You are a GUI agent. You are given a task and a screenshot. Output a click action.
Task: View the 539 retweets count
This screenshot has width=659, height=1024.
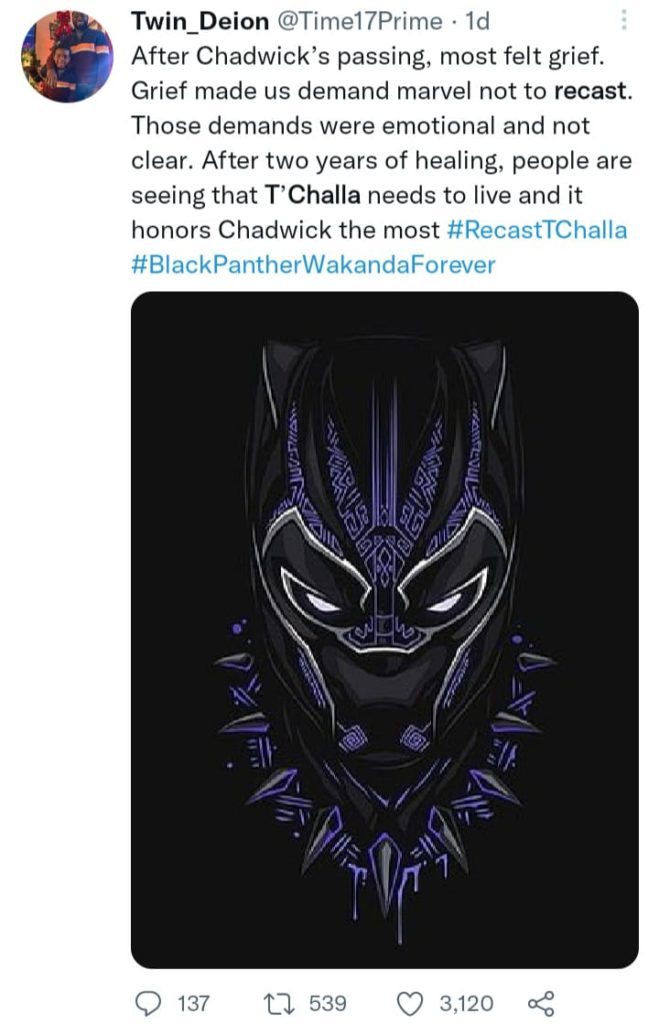point(327,1002)
